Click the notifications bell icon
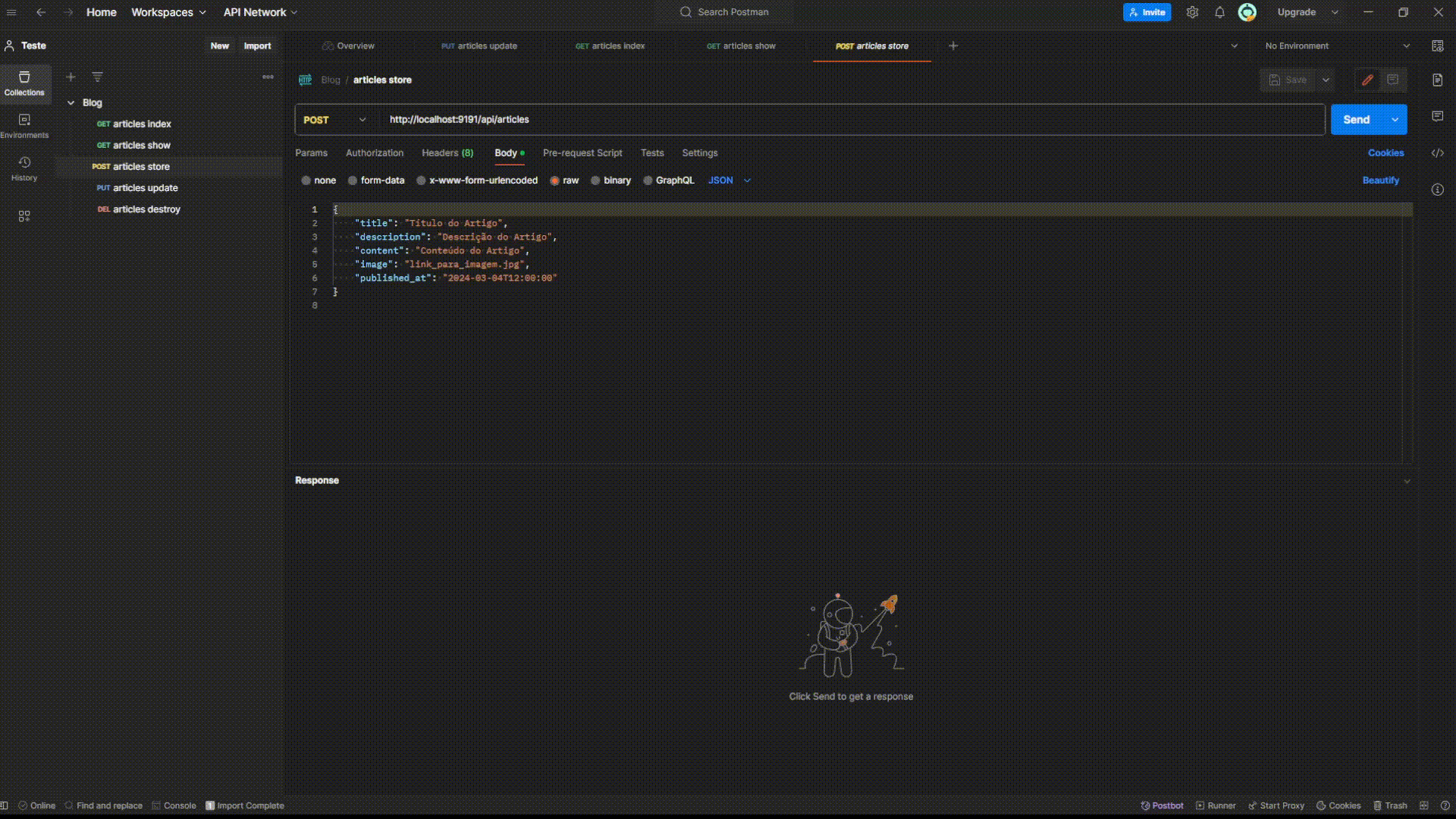 (x=1219, y=12)
